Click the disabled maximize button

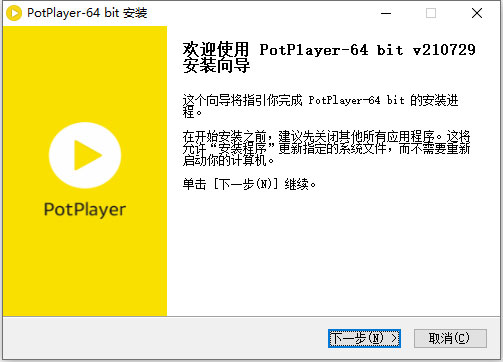tap(431, 13)
